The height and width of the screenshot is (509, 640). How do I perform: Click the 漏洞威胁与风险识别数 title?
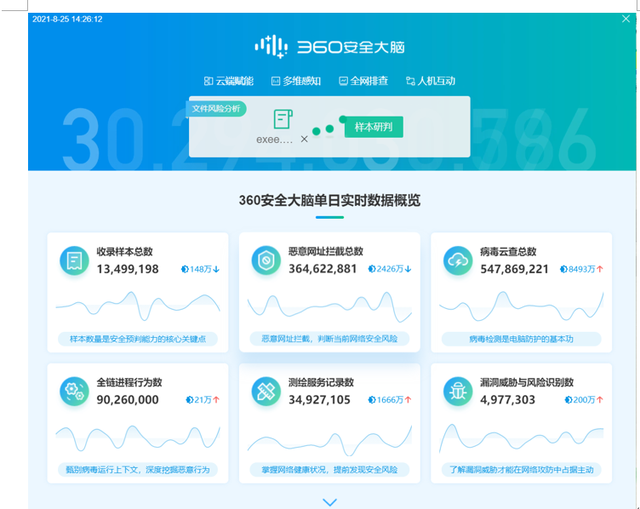[x=527, y=382]
